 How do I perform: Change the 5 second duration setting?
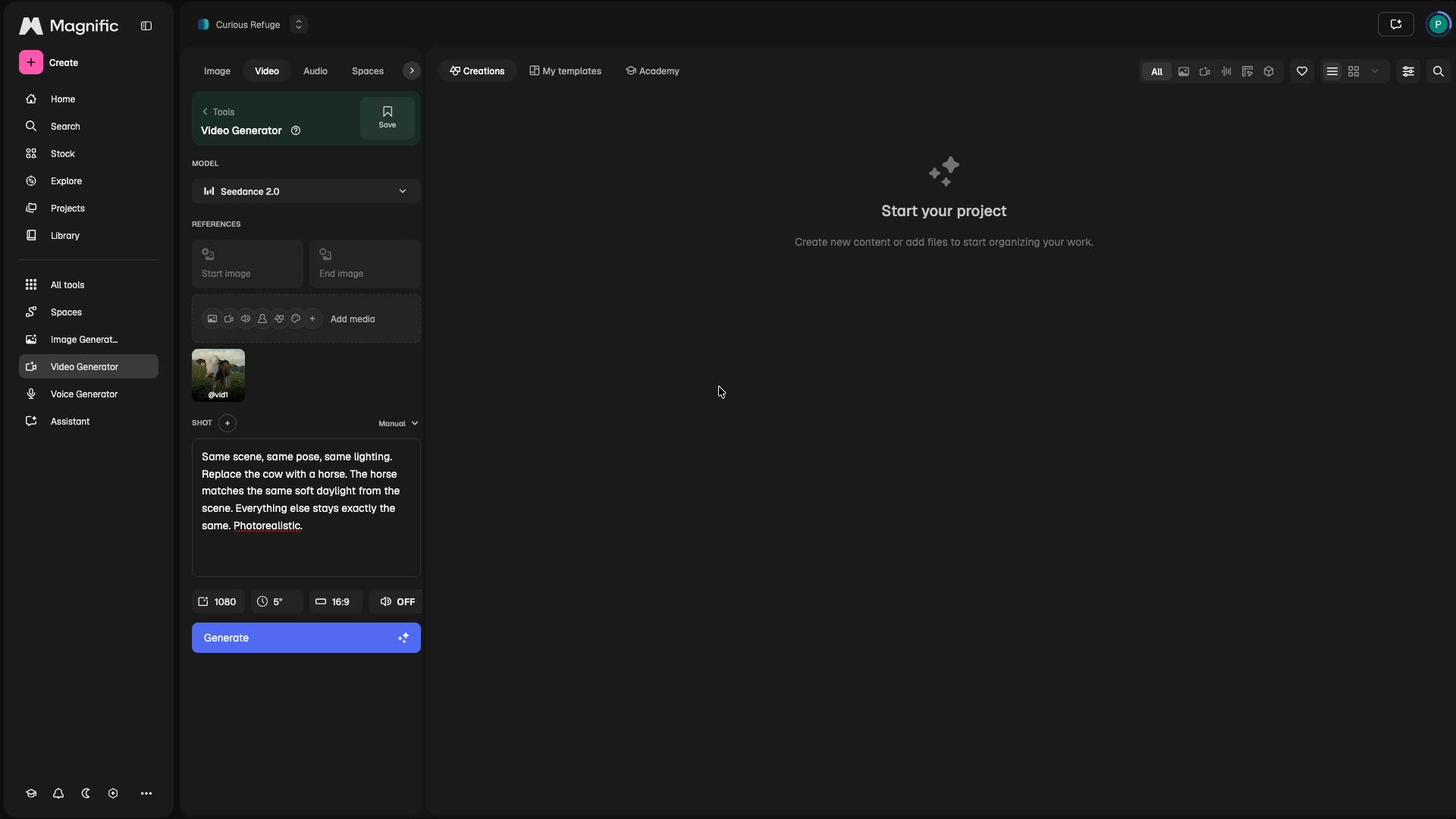pos(277,601)
